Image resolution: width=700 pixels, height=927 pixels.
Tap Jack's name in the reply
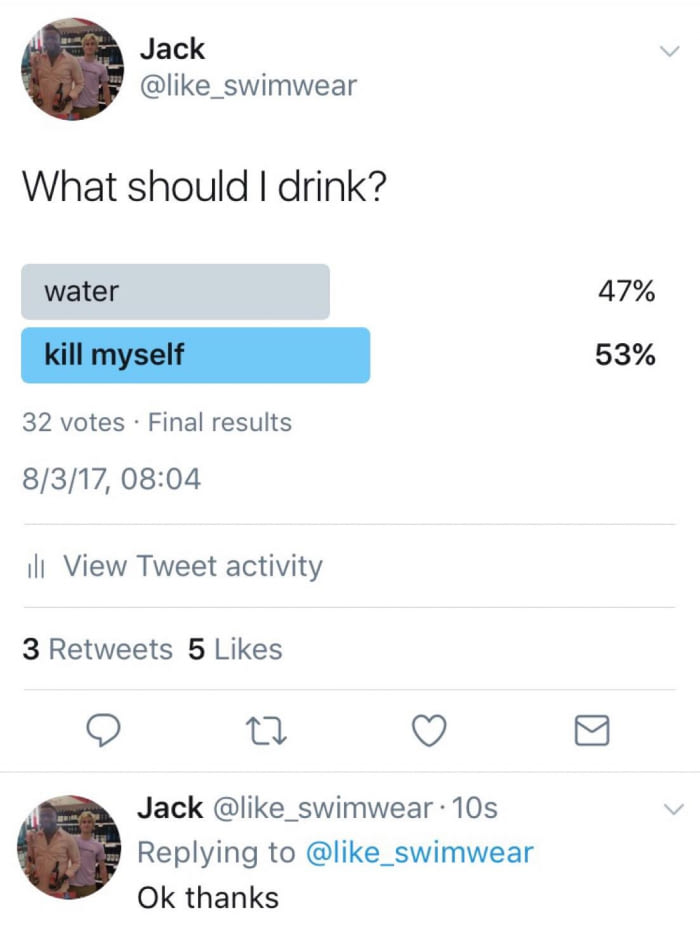click(x=170, y=808)
